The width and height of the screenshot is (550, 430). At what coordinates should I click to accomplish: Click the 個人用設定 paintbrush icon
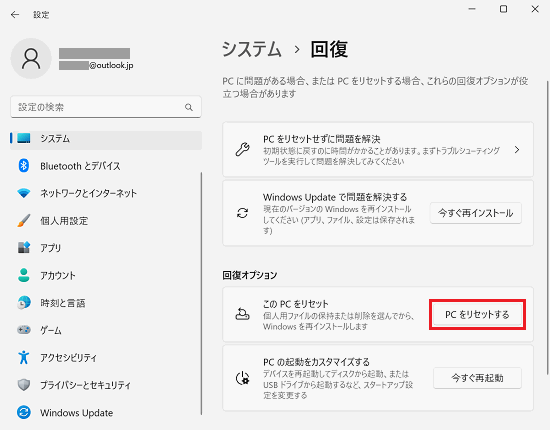coord(24,221)
